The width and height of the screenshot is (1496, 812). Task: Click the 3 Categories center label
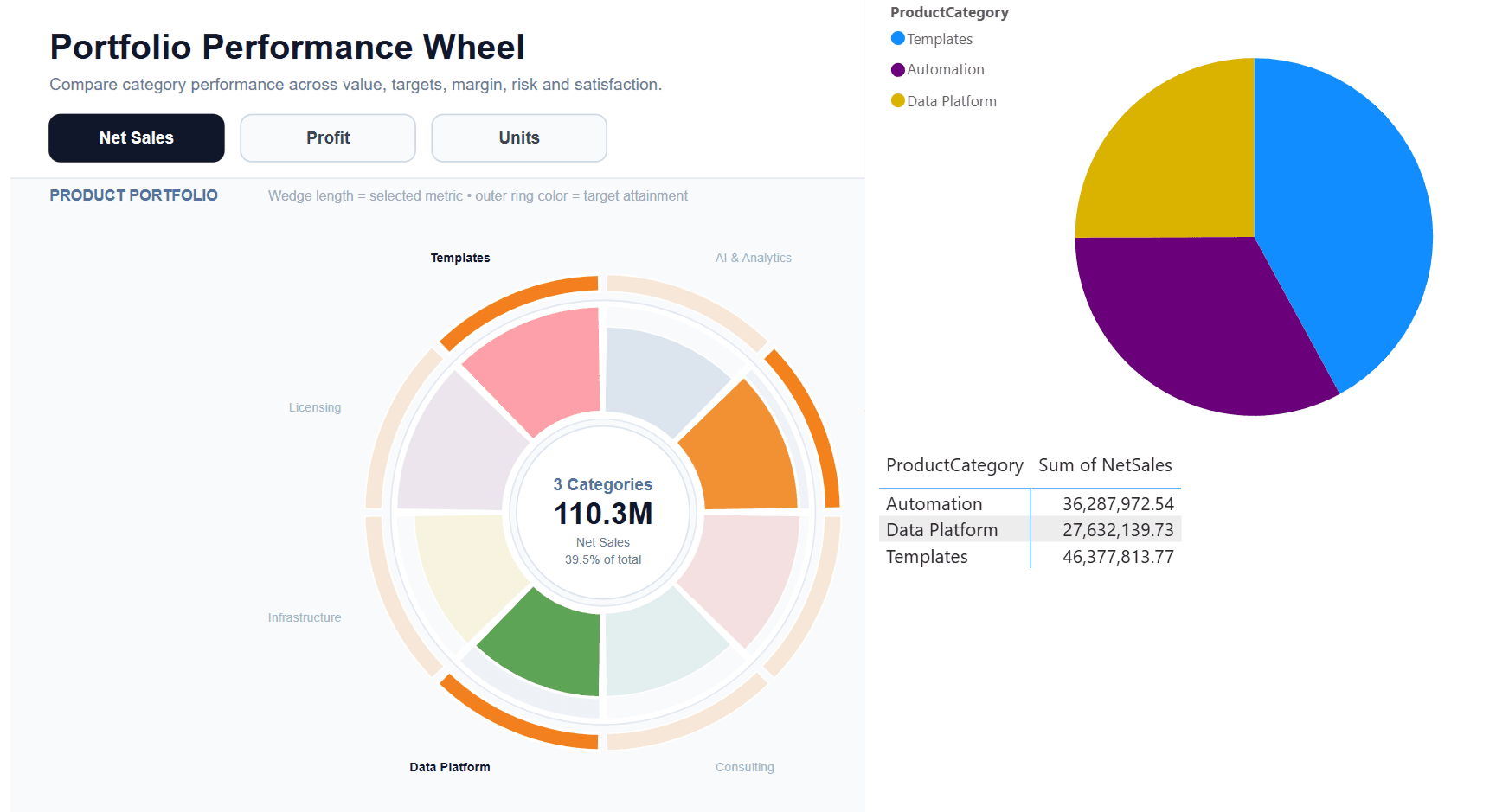pyautogui.click(x=603, y=485)
